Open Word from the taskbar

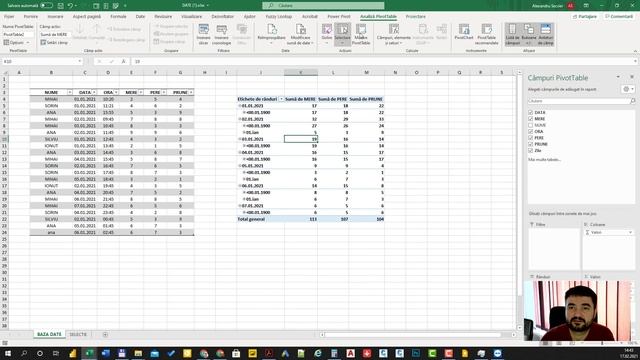(x=105, y=353)
